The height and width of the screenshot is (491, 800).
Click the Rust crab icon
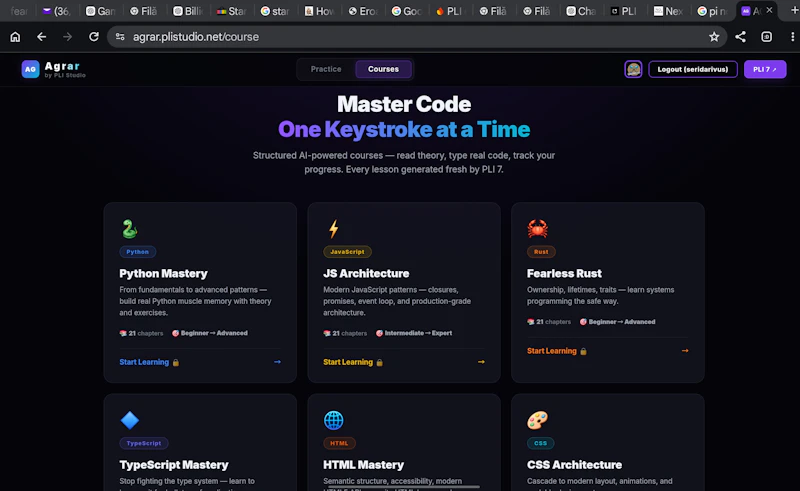click(x=537, y=229)
